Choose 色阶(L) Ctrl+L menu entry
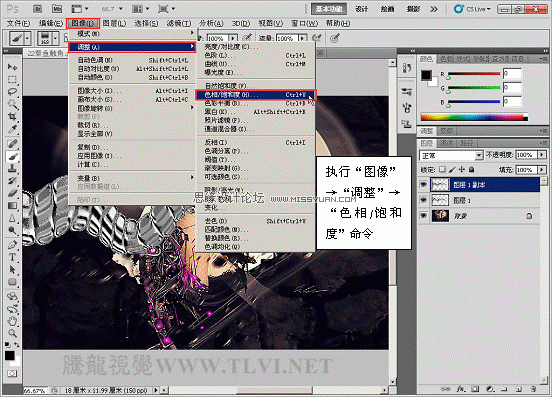 pyautogui.click(x=256, y=55)
